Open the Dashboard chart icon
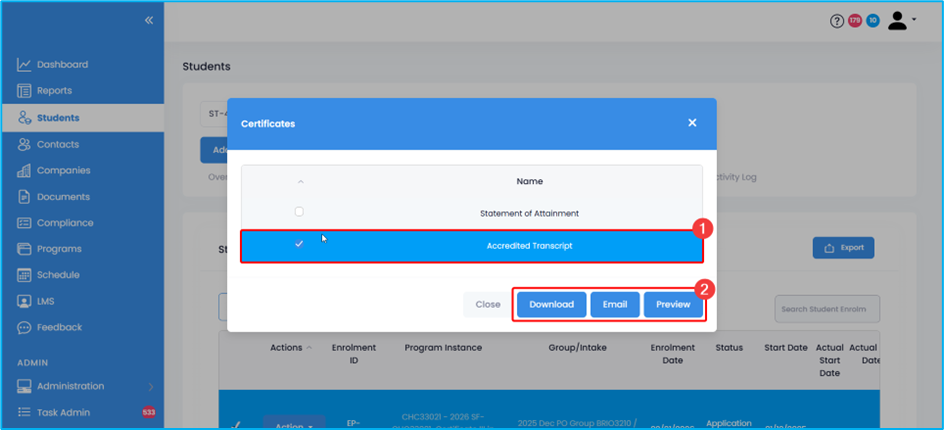The image size is (944, 430). [x=24, y=65]
